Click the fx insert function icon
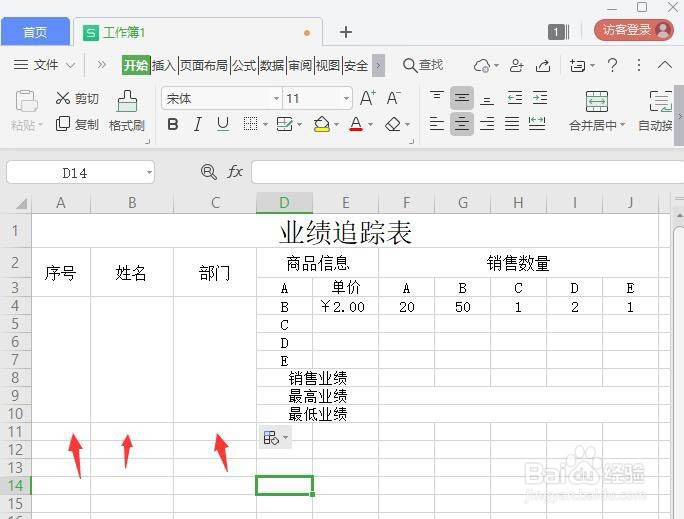 coord(235,171)
